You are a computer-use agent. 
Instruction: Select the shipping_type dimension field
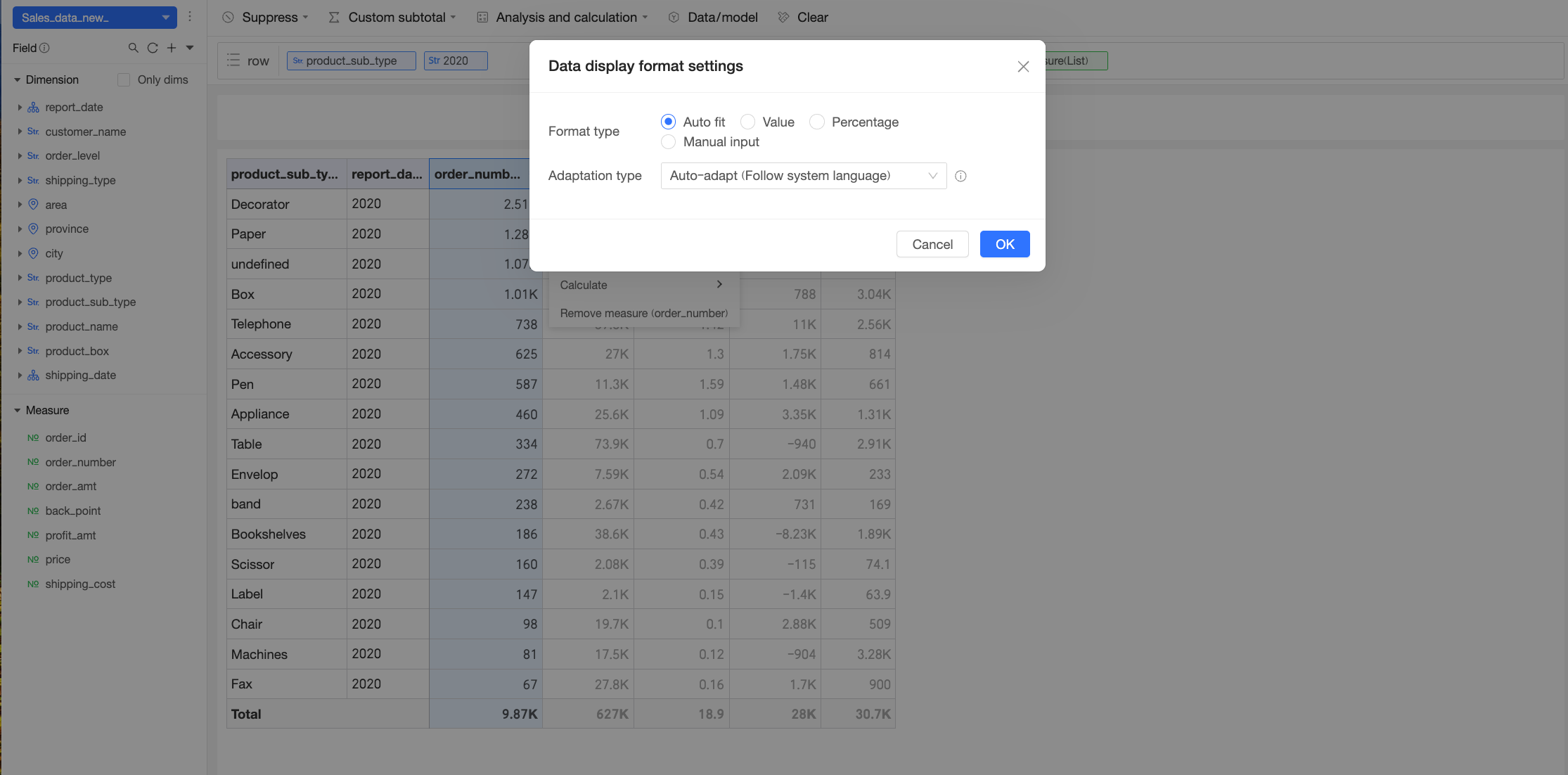(x=80, y=180)
